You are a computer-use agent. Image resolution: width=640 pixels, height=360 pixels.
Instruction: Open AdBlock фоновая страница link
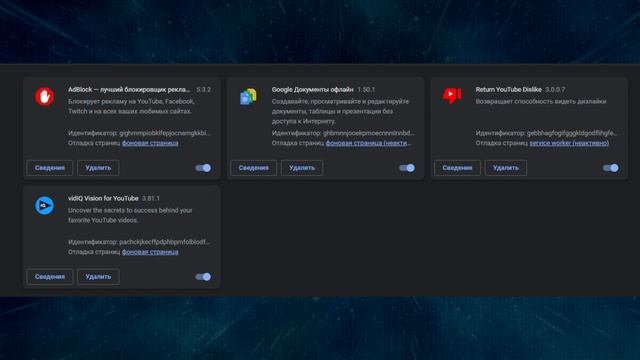[x=150, y=143]
